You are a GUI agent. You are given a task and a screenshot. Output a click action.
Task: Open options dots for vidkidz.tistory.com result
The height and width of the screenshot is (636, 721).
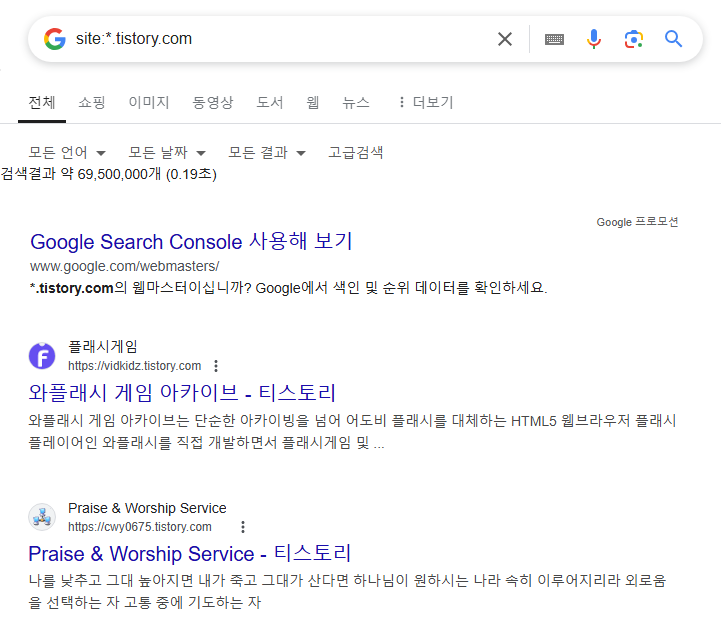(216, 366)
